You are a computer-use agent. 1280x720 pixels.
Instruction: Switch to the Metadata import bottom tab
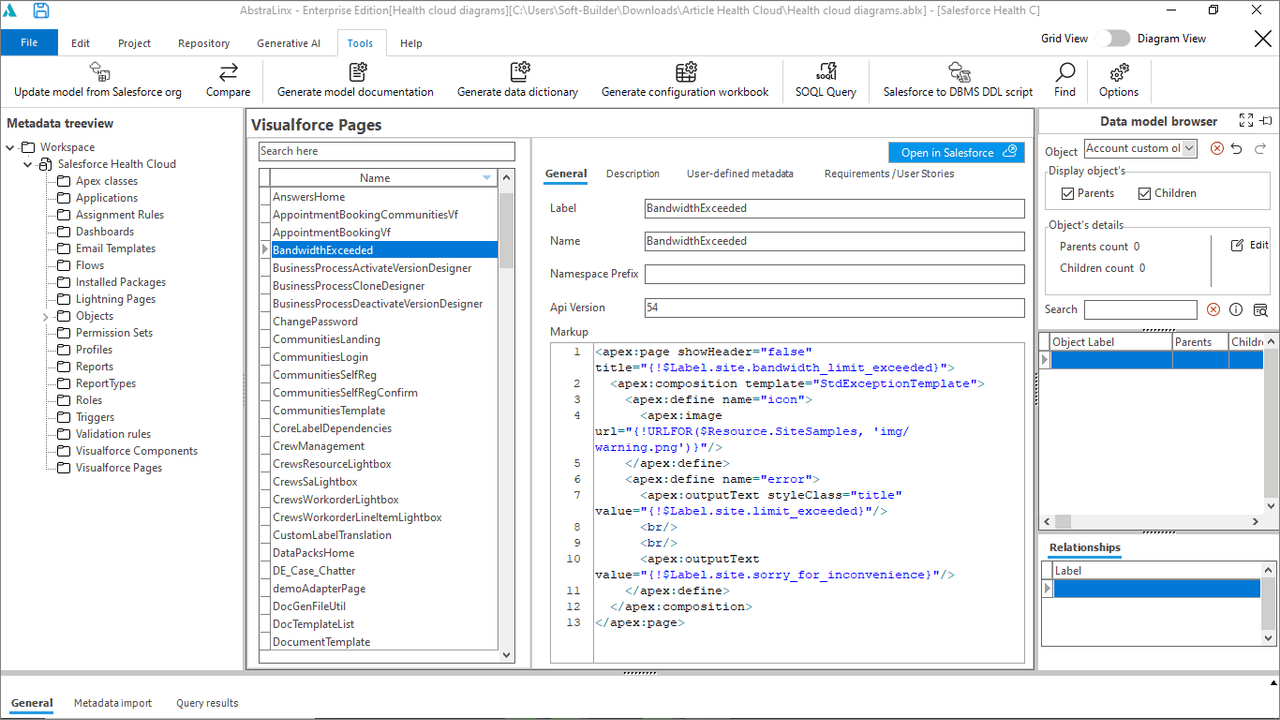113,703
